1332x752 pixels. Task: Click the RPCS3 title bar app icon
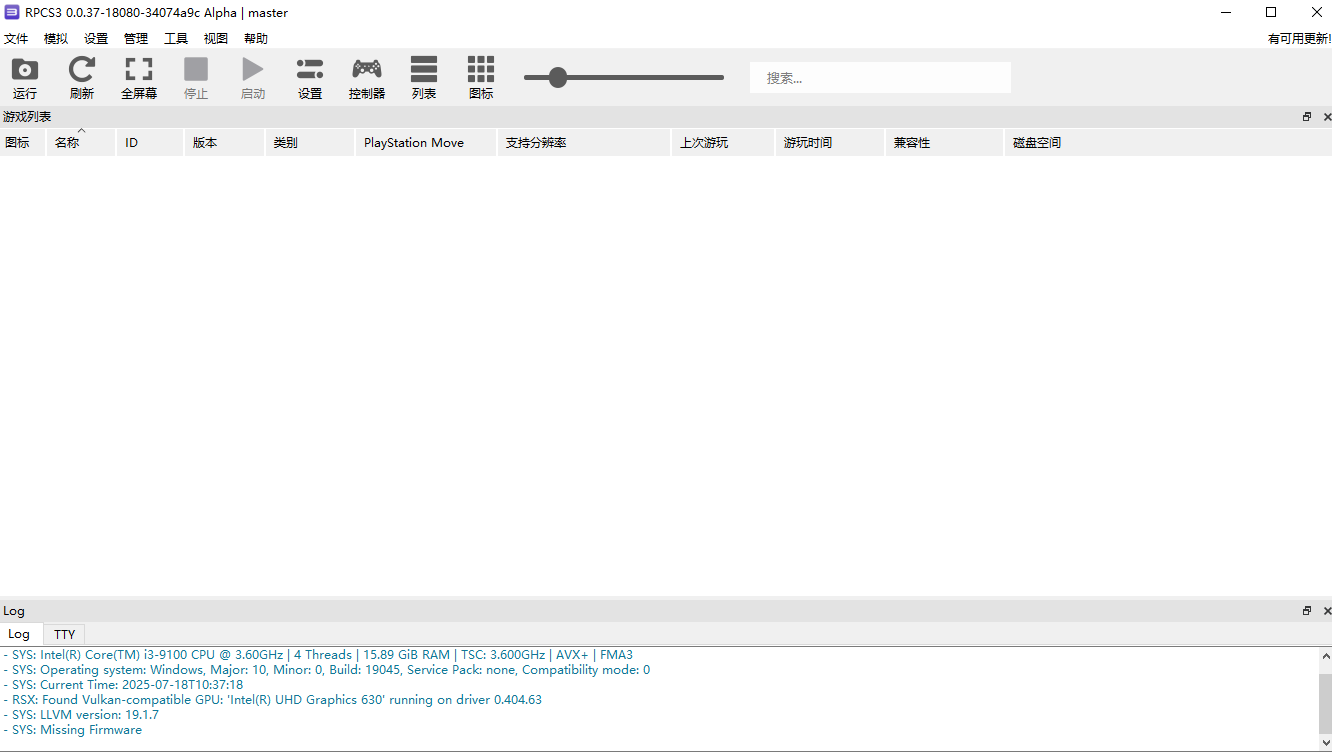click(x=12, y=12)
